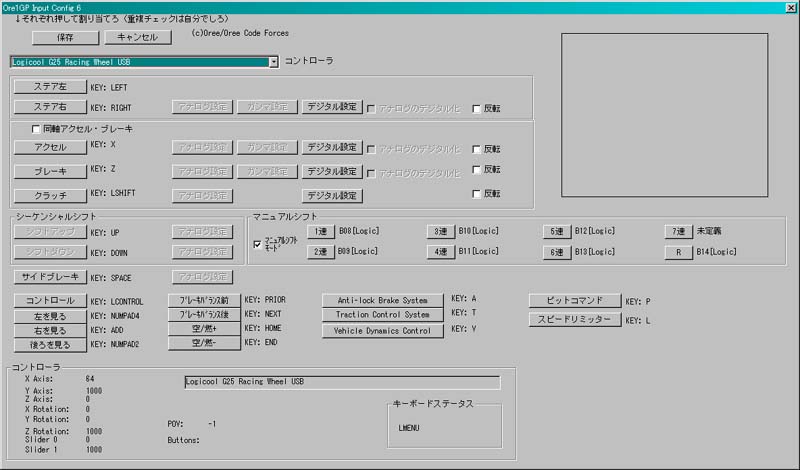Assign the ブレーキ brake button
The height and width of the screenshot is (470, 800).
pos(50,172)
